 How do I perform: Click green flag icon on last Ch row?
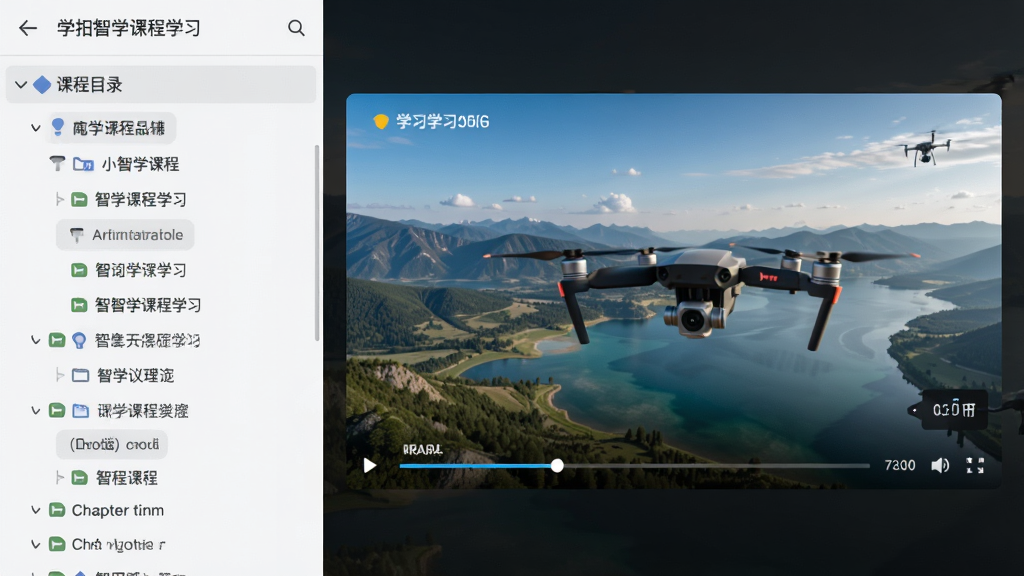[57, 544]
